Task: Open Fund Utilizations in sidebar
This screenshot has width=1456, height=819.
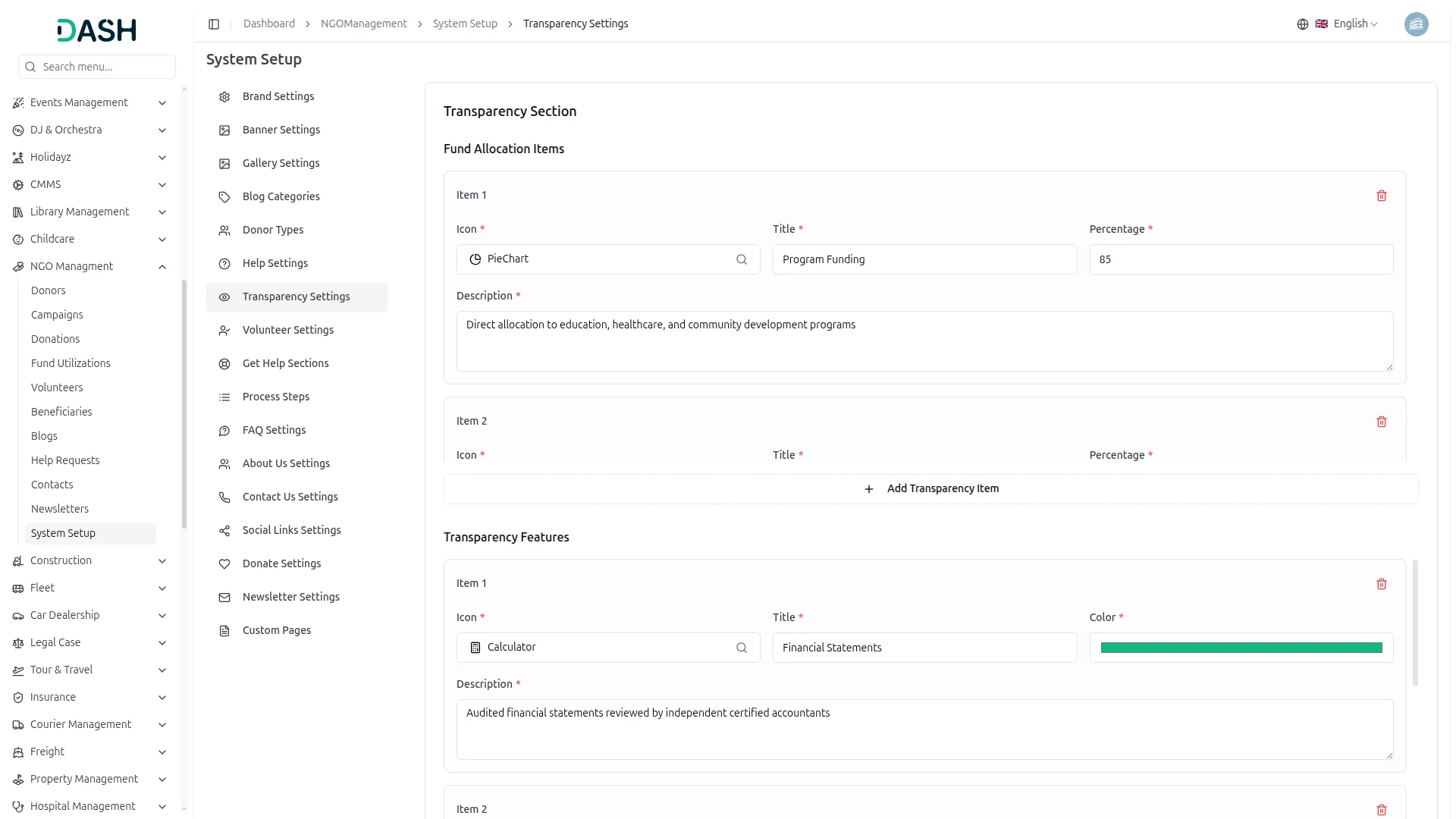Action: pyautogui.click(x=71, y=363)
